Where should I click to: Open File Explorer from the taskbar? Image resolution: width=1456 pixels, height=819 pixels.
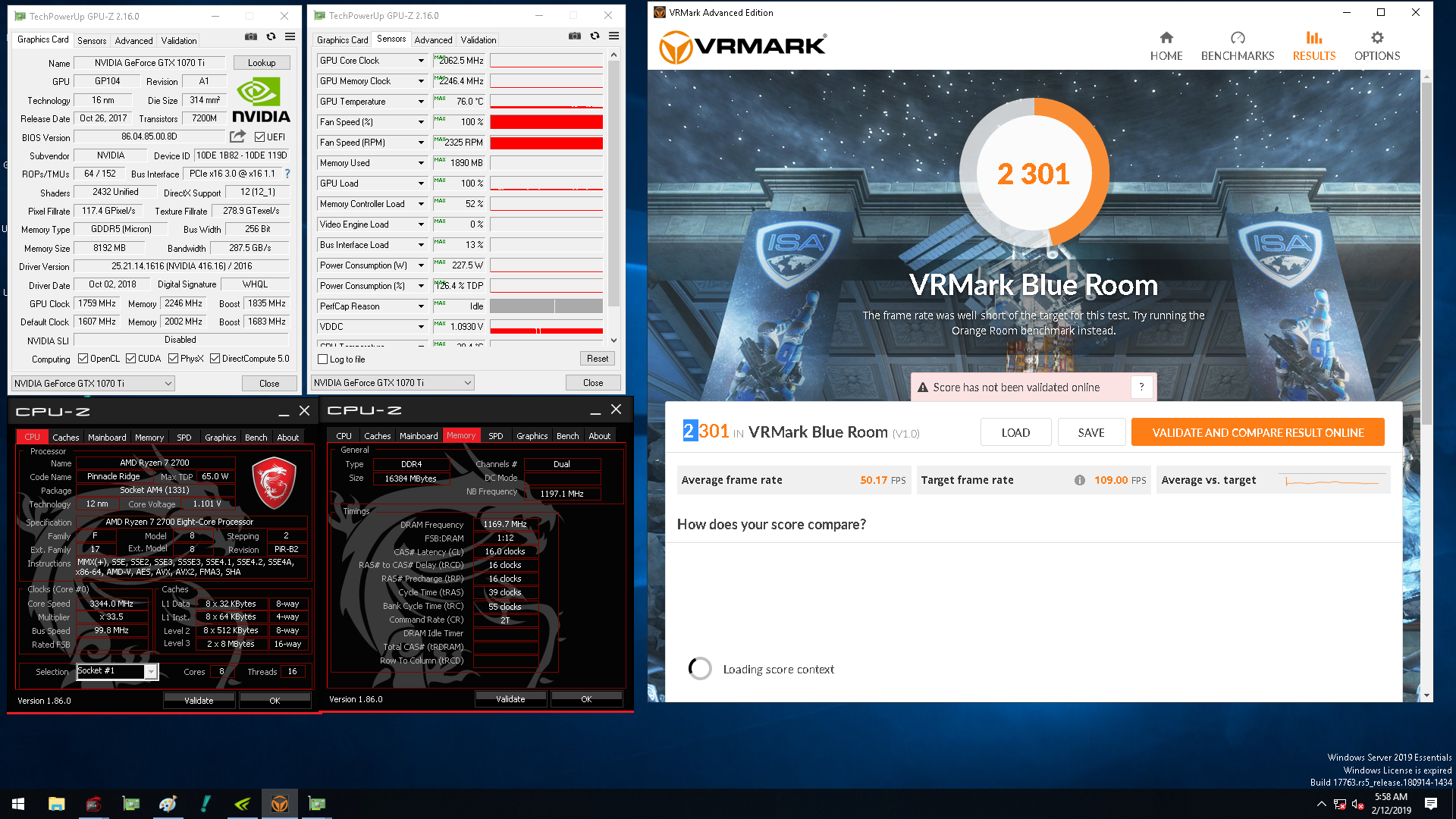point(56,804)
